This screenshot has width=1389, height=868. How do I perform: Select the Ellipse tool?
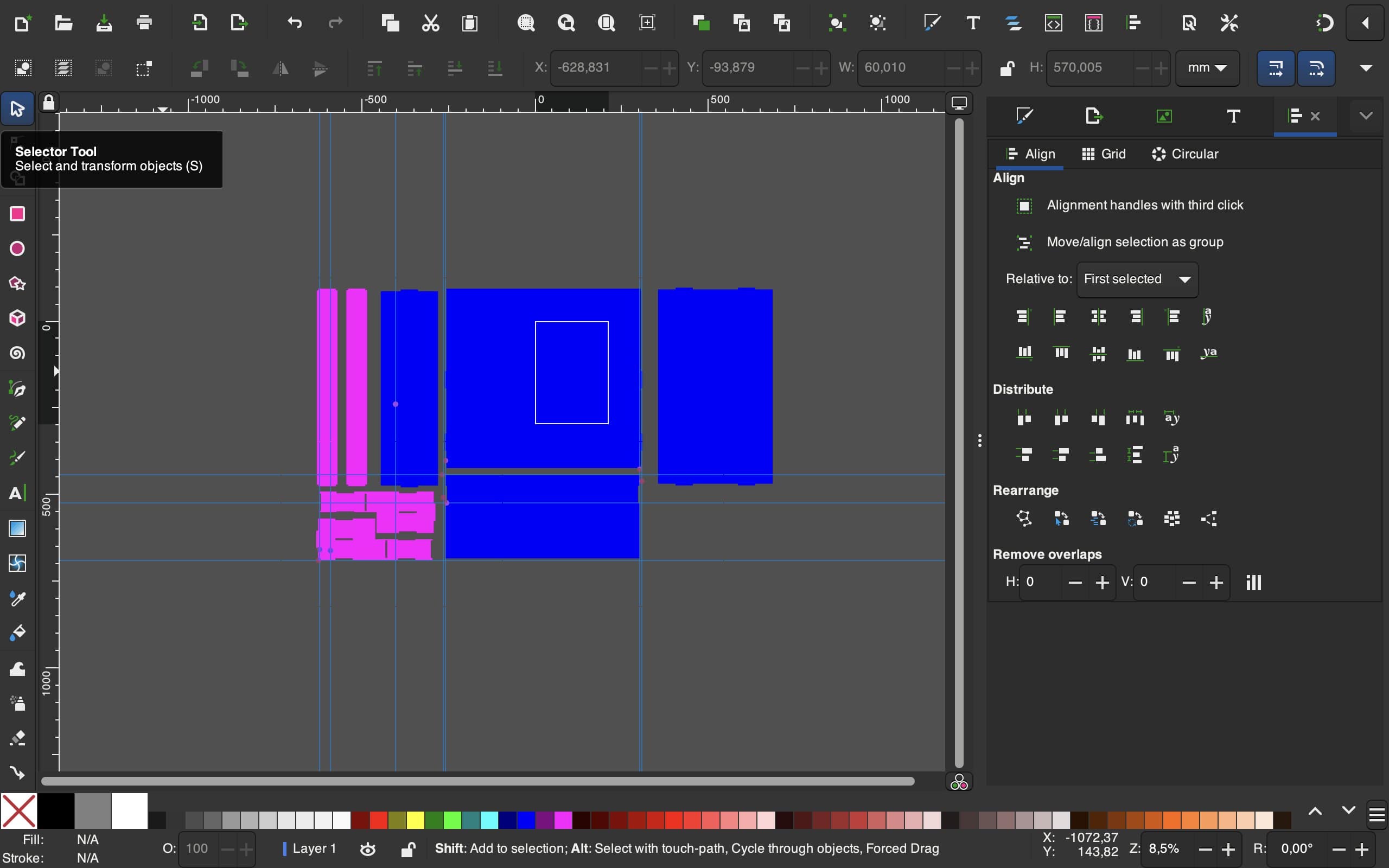click(17, 248)
